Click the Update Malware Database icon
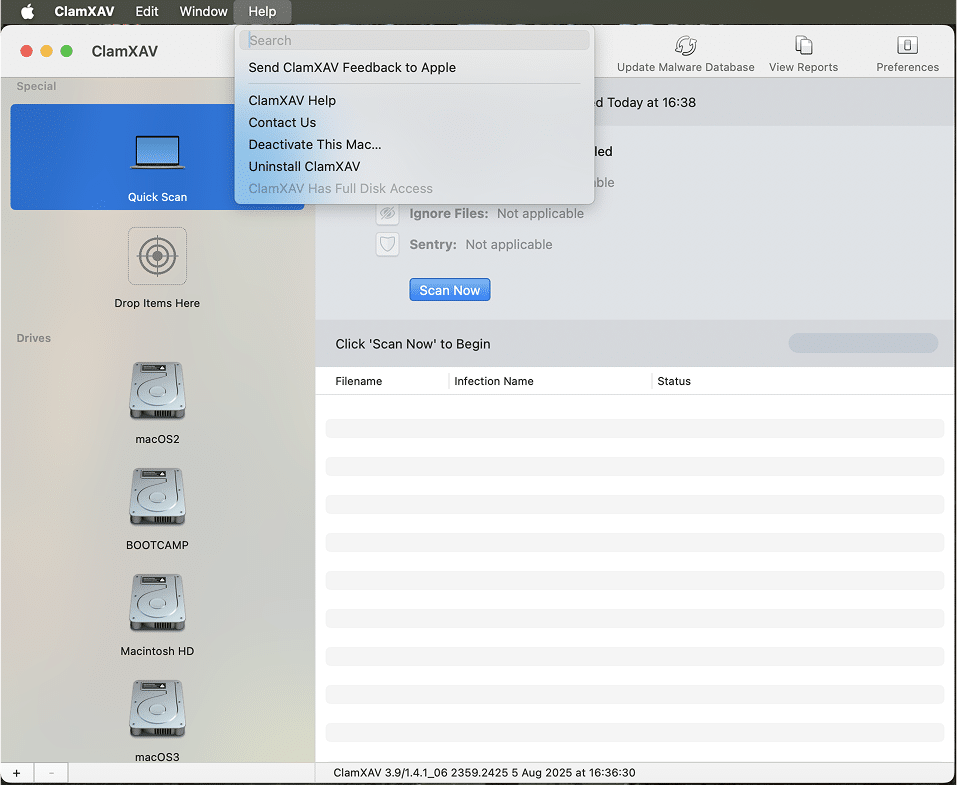Image resolution: width=957 pixels, height=785 pixels. (x=685, y=46)
